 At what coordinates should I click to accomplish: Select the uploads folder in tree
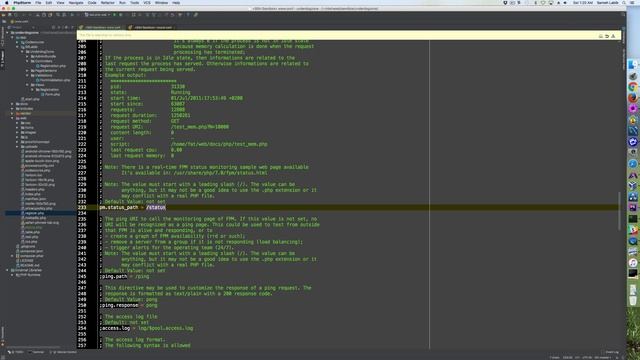point(29,147)
